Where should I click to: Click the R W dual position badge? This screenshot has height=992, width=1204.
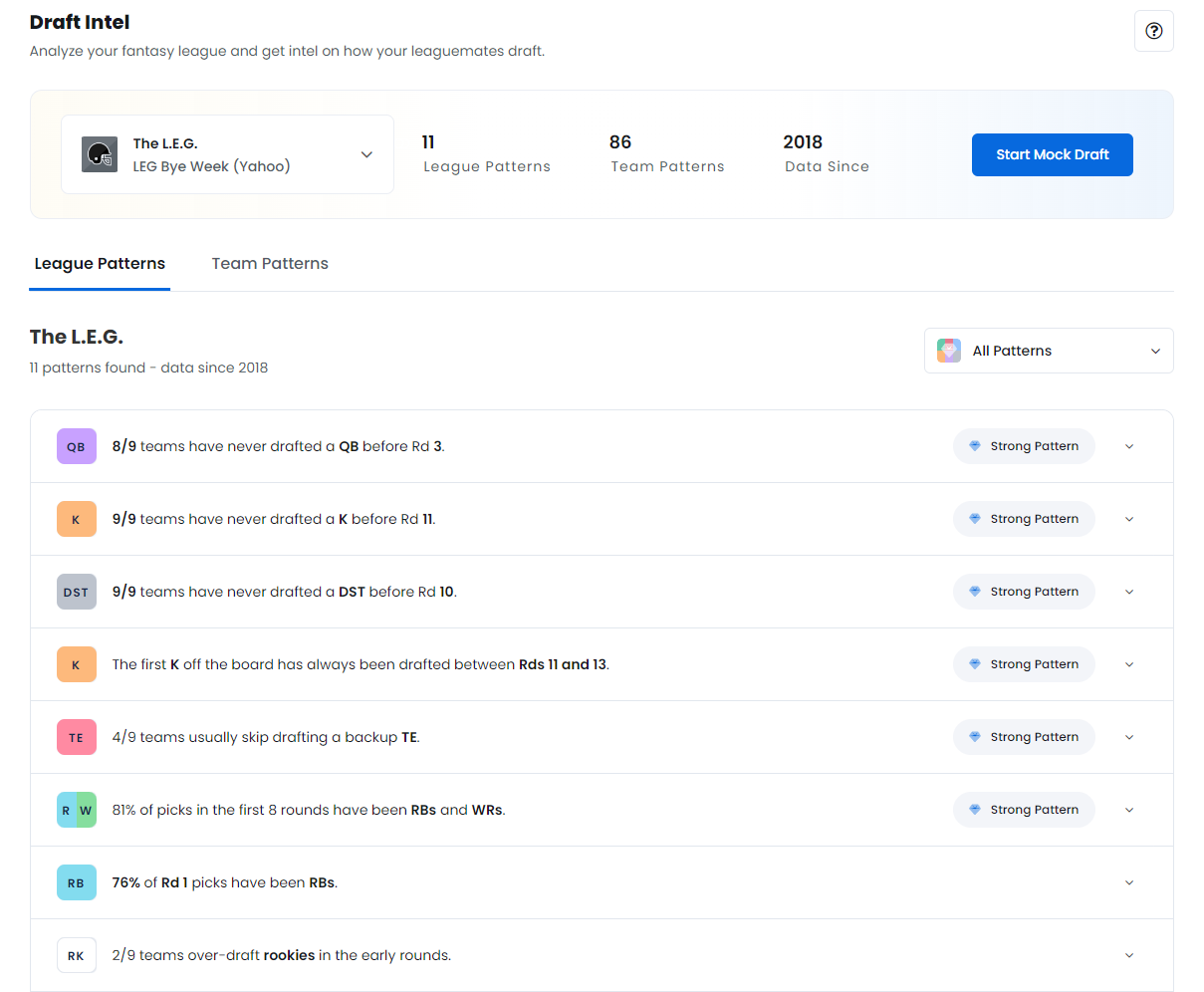77,810
